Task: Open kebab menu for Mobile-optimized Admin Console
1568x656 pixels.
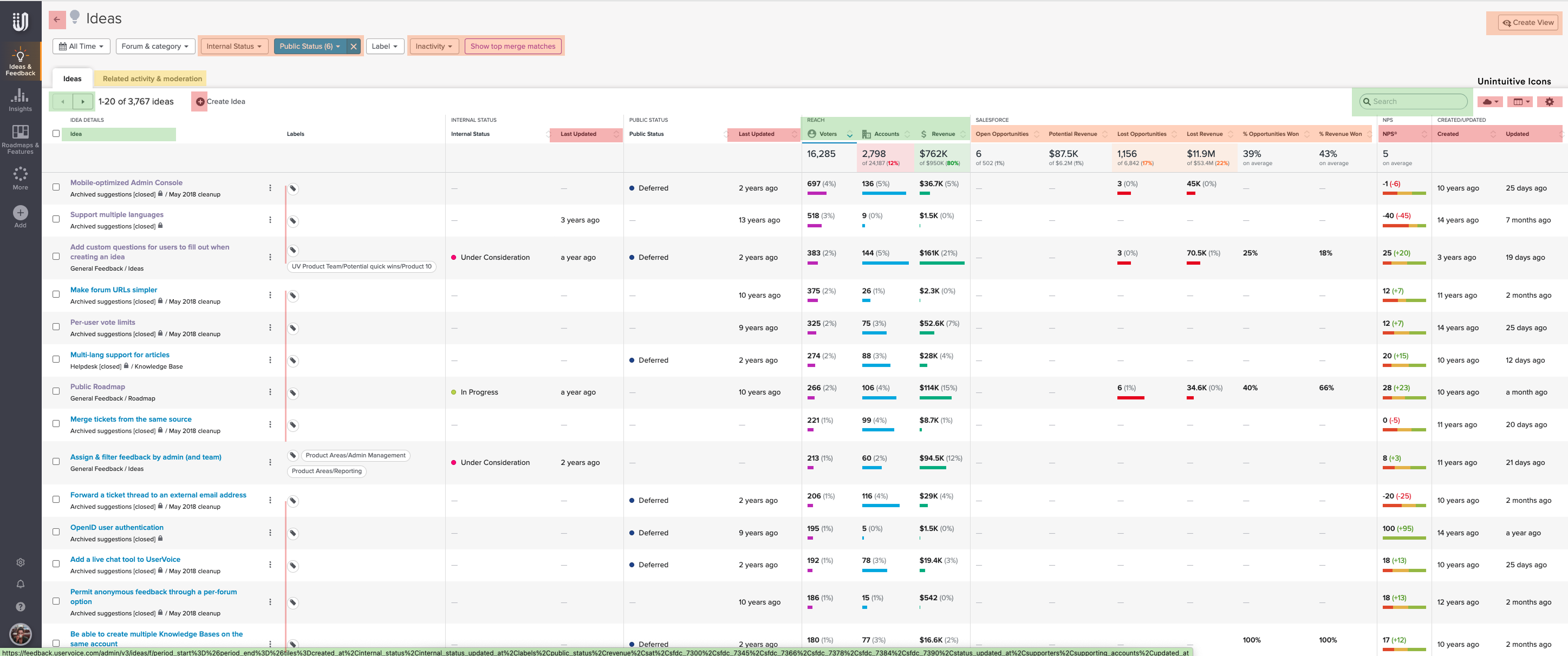Action: click(x=270, y=188)
